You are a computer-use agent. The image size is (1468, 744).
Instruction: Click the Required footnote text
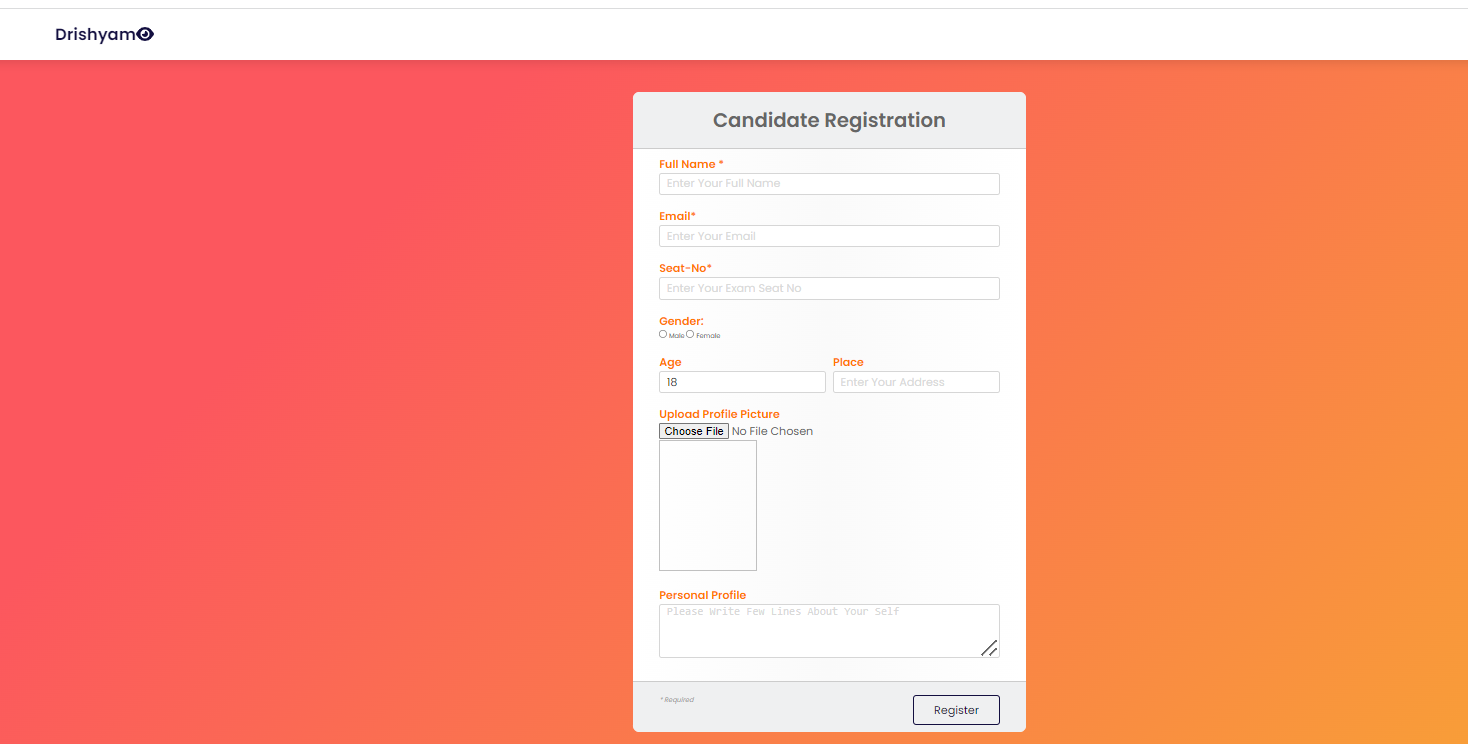676,699
